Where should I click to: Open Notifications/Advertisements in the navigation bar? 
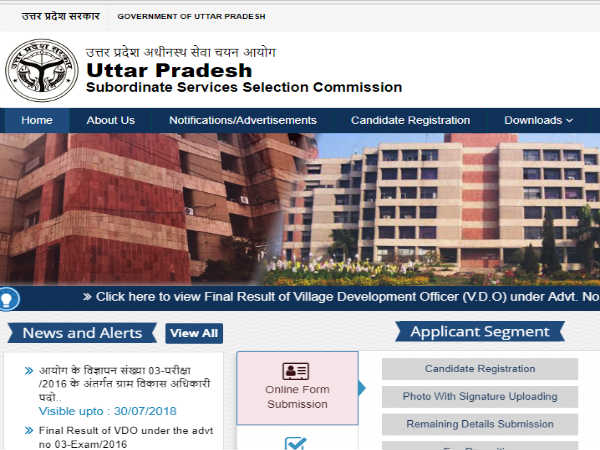tap(243, 121)
